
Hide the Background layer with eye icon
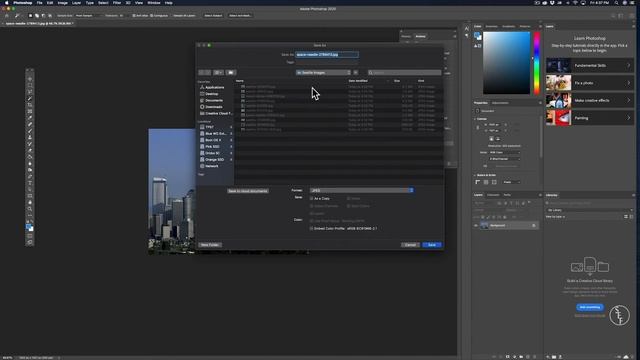(476, 225)
